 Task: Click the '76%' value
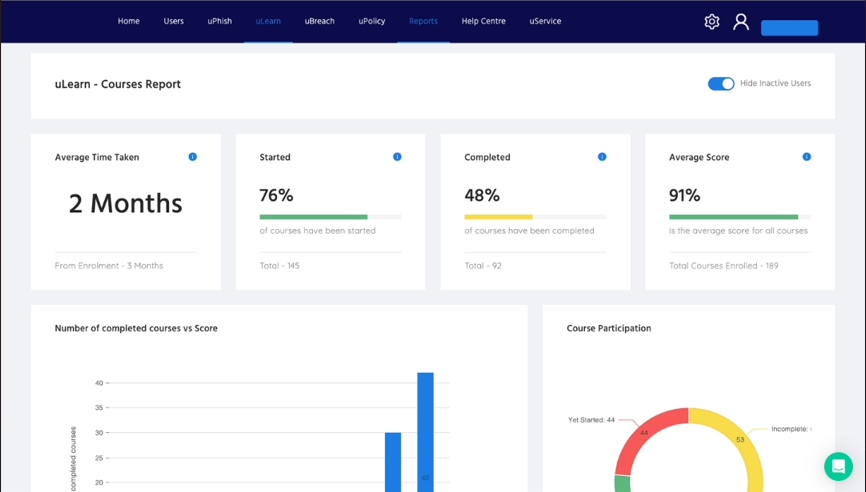point(276,195)
